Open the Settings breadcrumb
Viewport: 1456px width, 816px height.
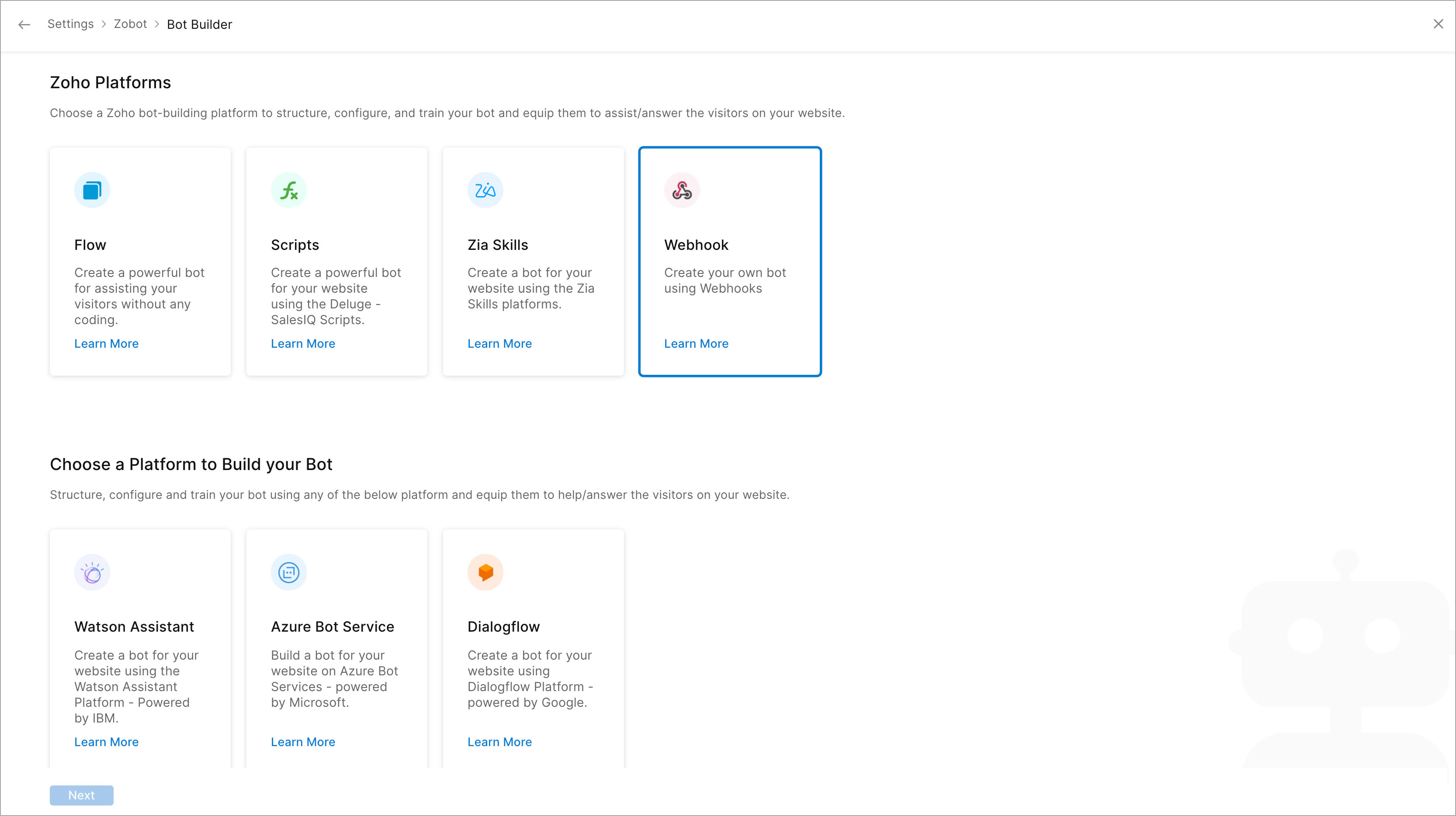(71, 24)
